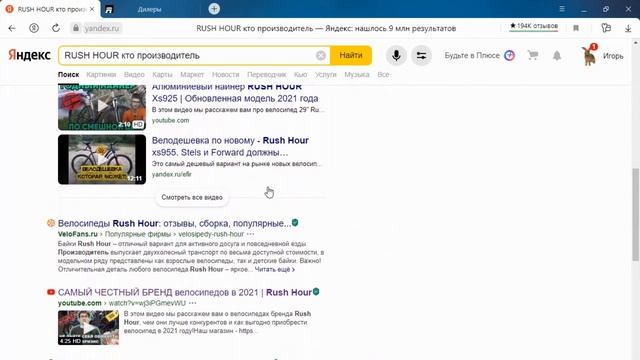This screenshot has height=360, width=640.
Task: Expand snippet with Читать ещё
Action: 274,269
